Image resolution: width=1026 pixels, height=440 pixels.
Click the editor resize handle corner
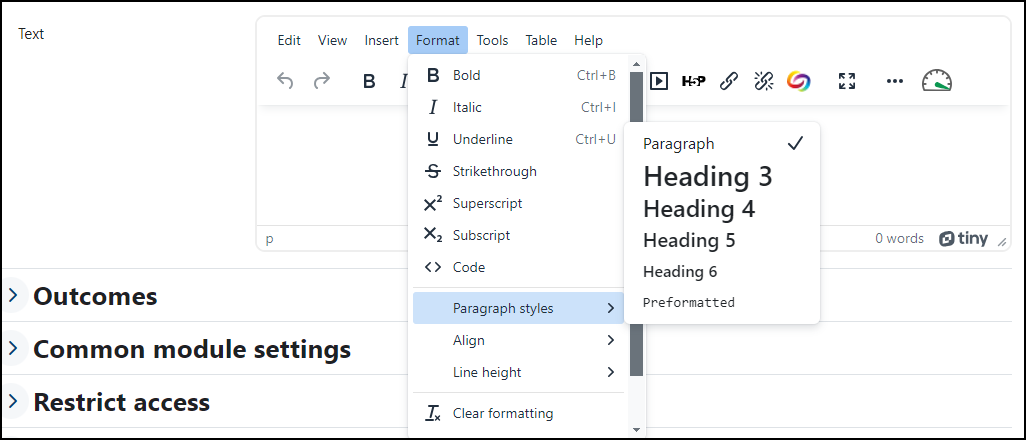tap(1002, 242)
